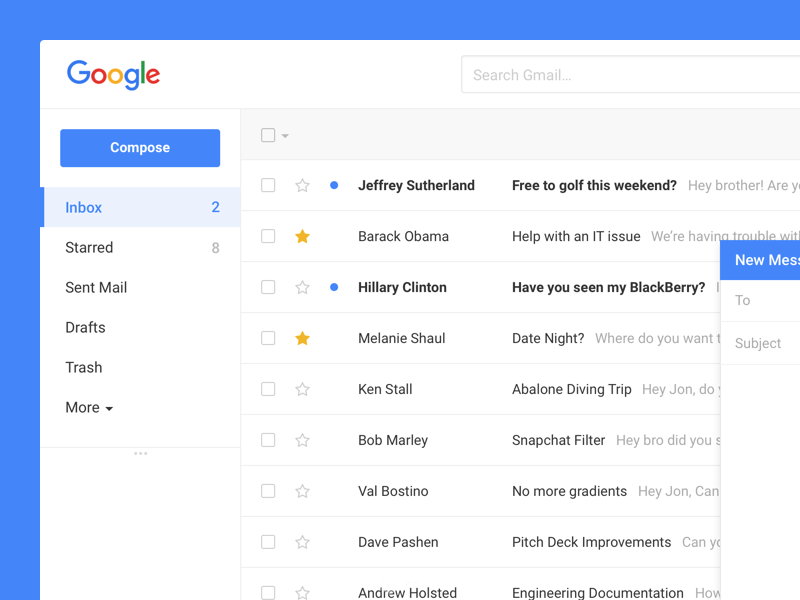
Task: Star the Val Bostino email
Action: click(x=303, y=491)
